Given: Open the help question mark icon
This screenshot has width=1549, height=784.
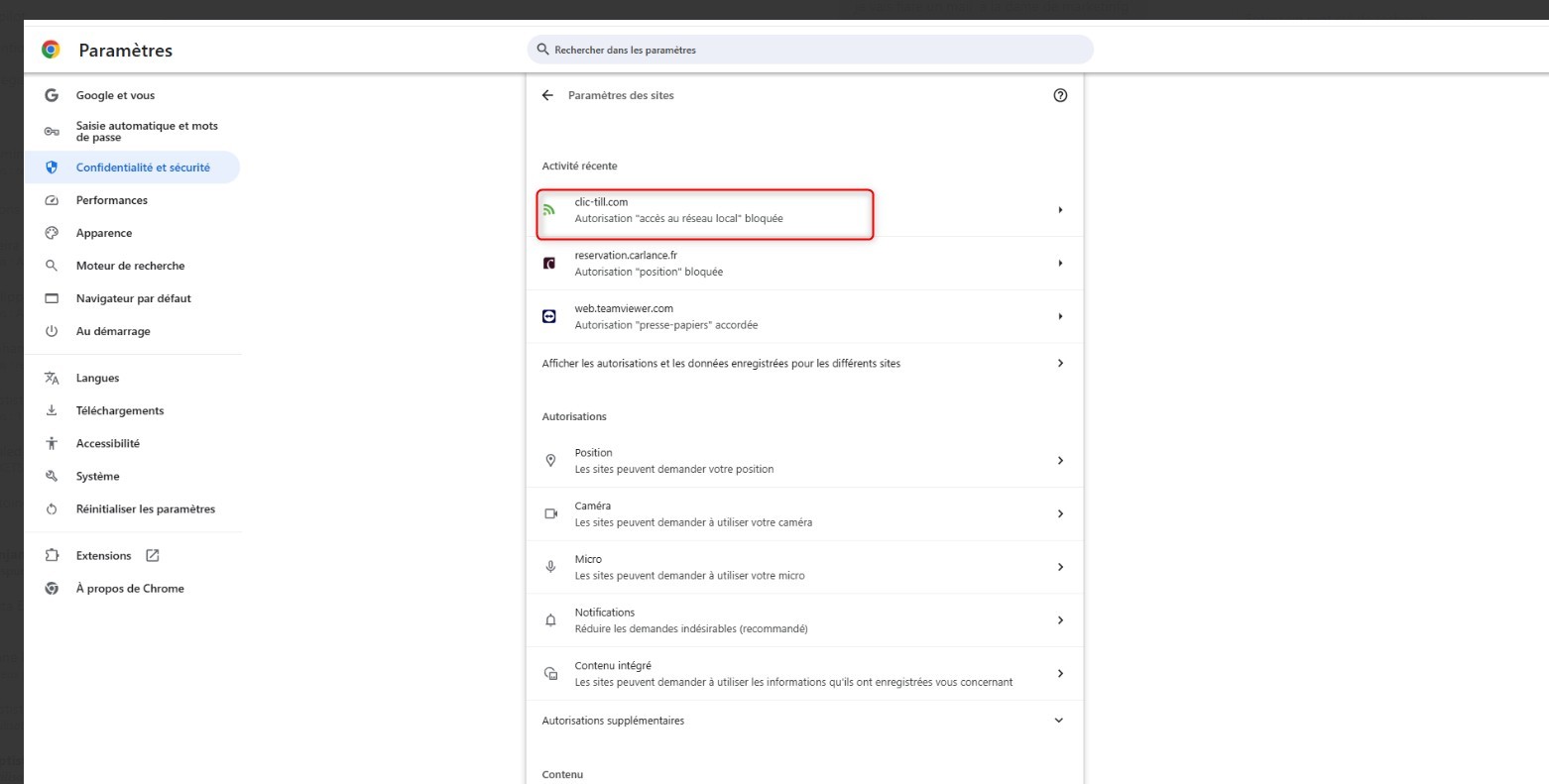Looking at the screenshot, I should (x=1060, y=96).
